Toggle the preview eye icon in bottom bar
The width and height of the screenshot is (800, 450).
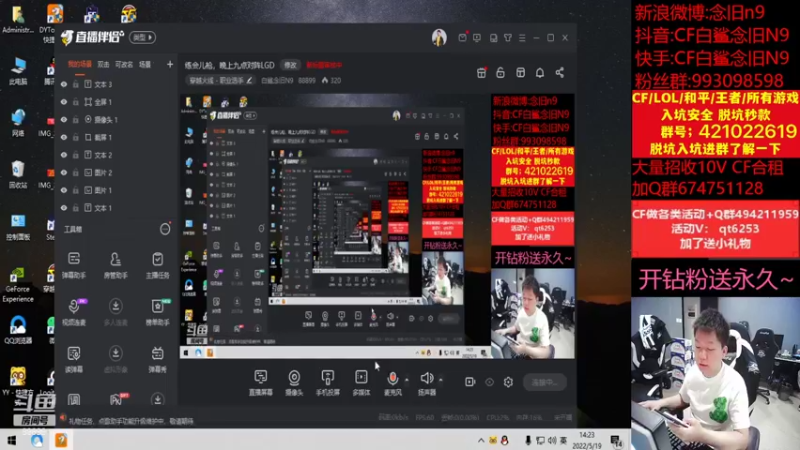(489, 382)
